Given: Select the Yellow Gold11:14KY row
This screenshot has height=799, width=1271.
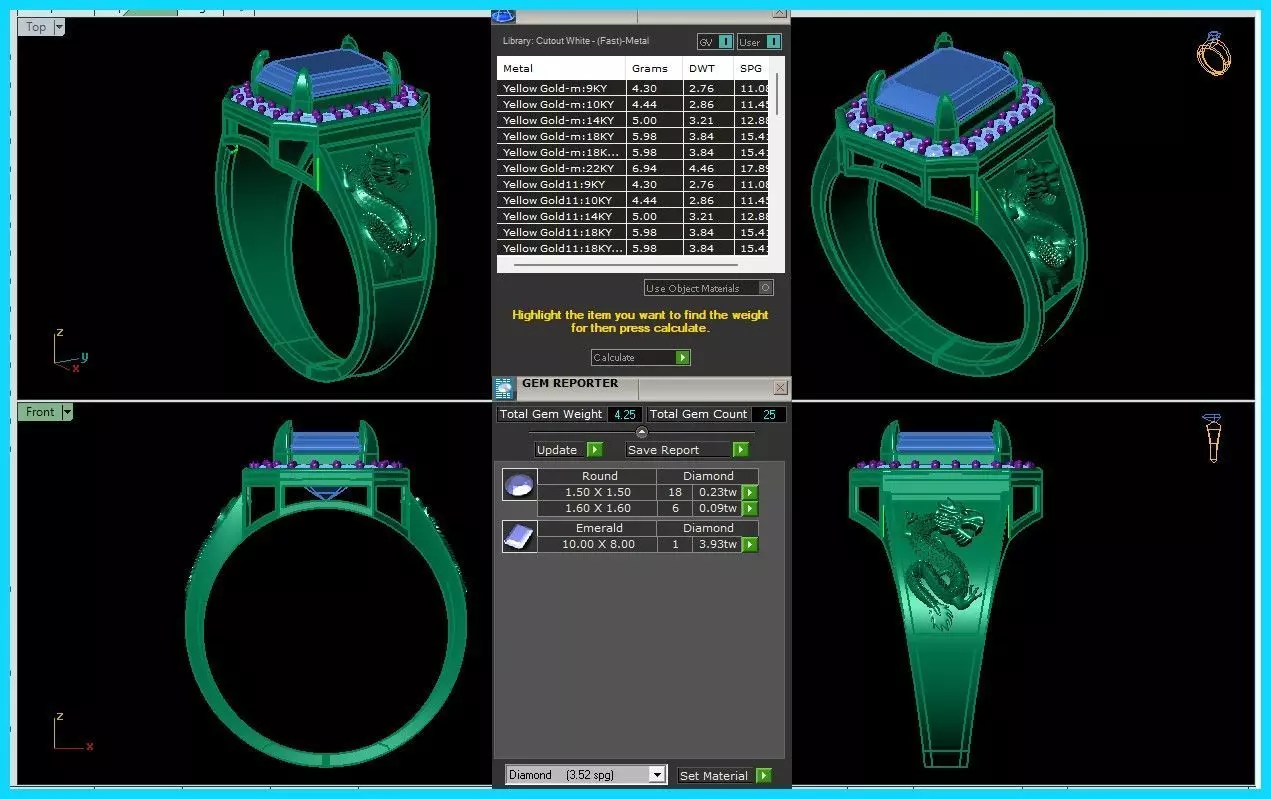Looking at the screenshot, I should [633, 216].
